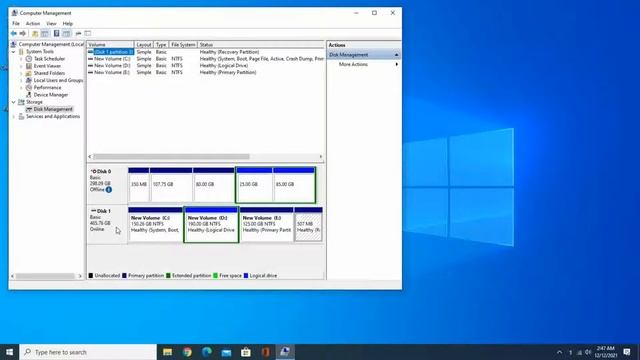640x360 pixels.
Task: Open Performance in the tree
Action: (x=47, y=87)
